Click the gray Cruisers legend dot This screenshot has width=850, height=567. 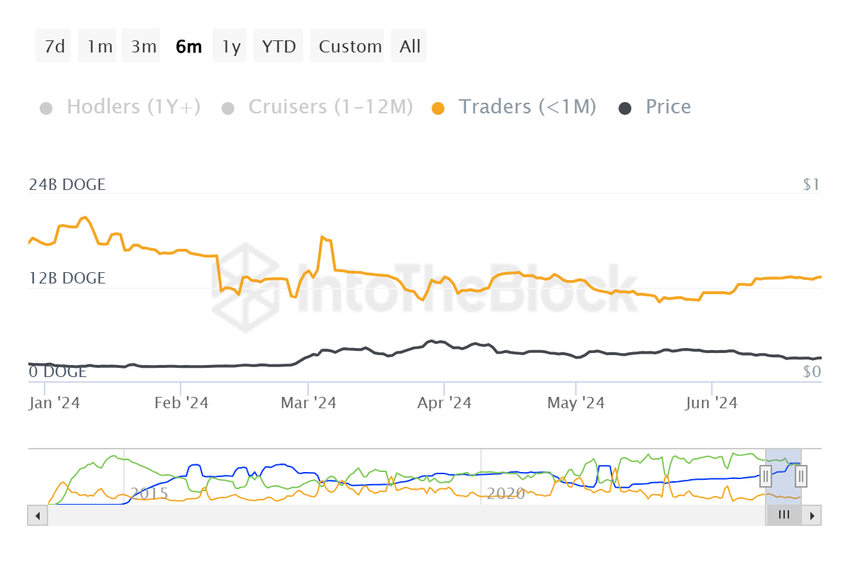(228, 108)
